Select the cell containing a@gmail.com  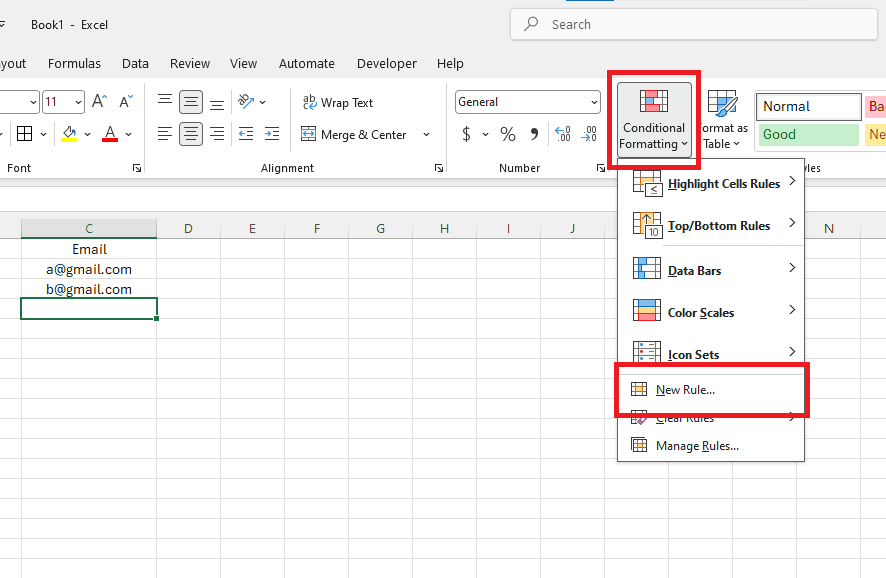coord(89,269)
